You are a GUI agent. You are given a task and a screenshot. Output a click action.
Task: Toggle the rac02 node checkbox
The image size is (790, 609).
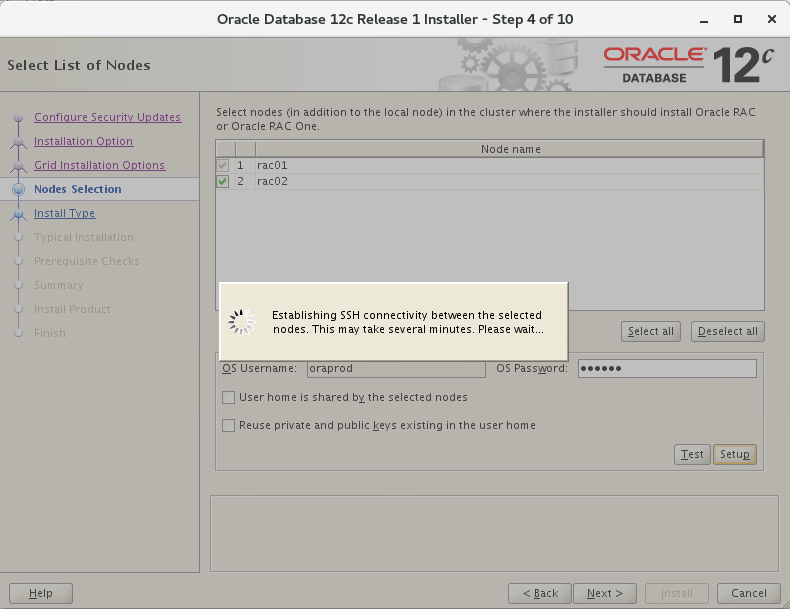point(223,181)
